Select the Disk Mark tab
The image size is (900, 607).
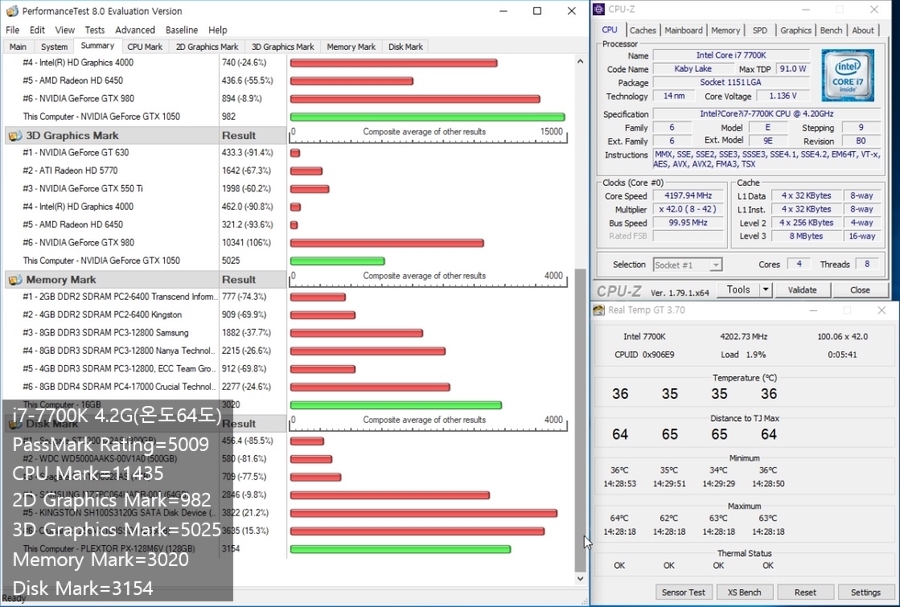coord(405,47)
